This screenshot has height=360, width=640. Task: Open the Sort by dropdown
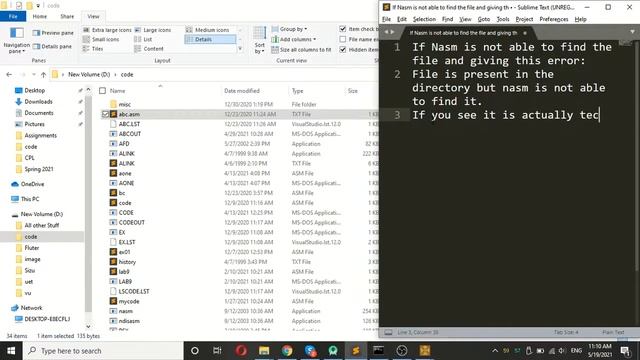pyautogui.click(x=260, y=40)
